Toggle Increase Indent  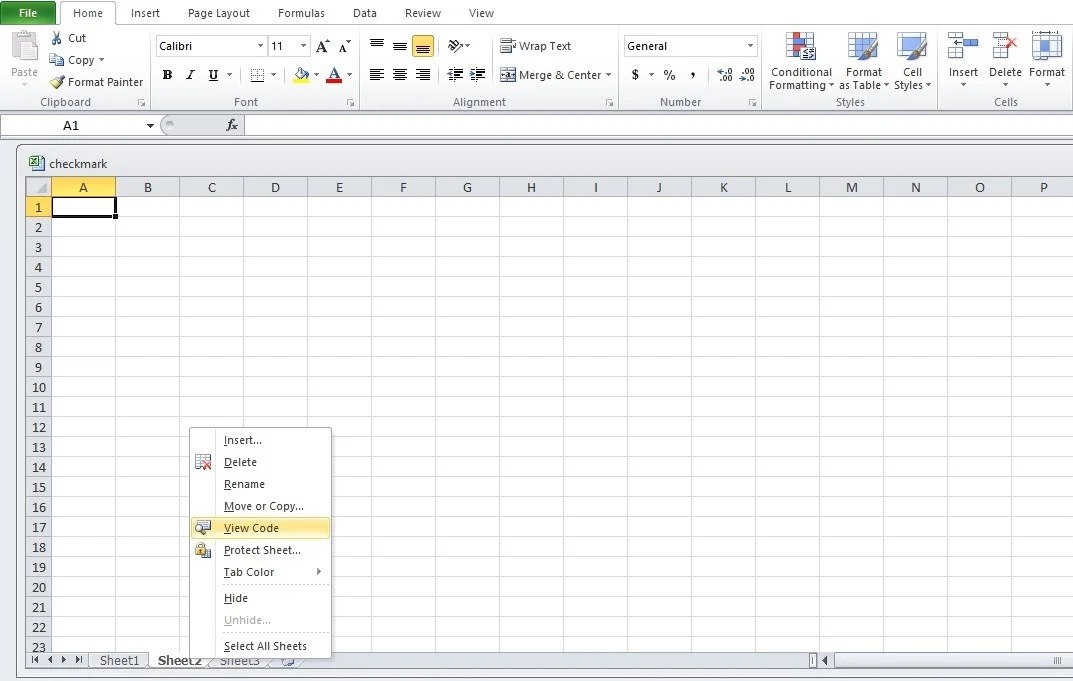tap(477, 74)
